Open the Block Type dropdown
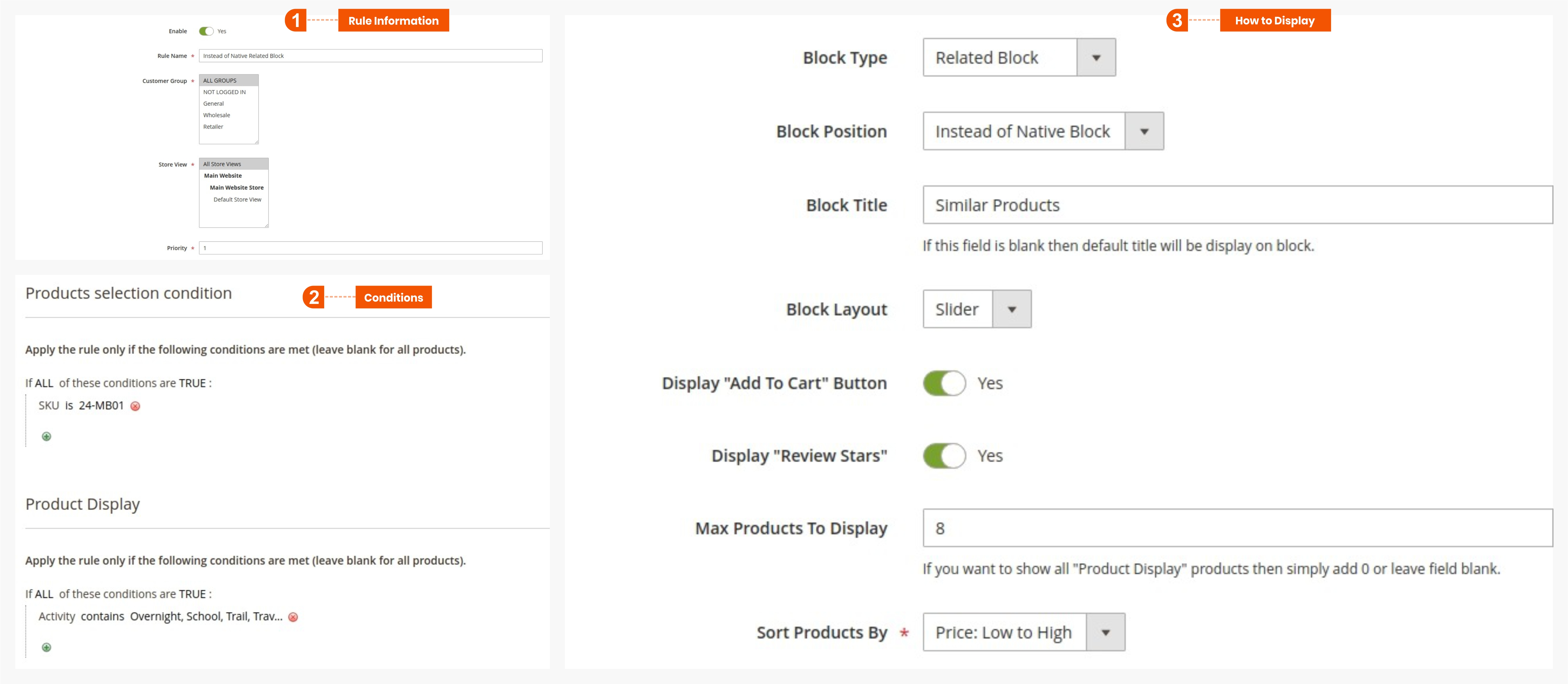1568x684 pixels. coord(1018,58)
